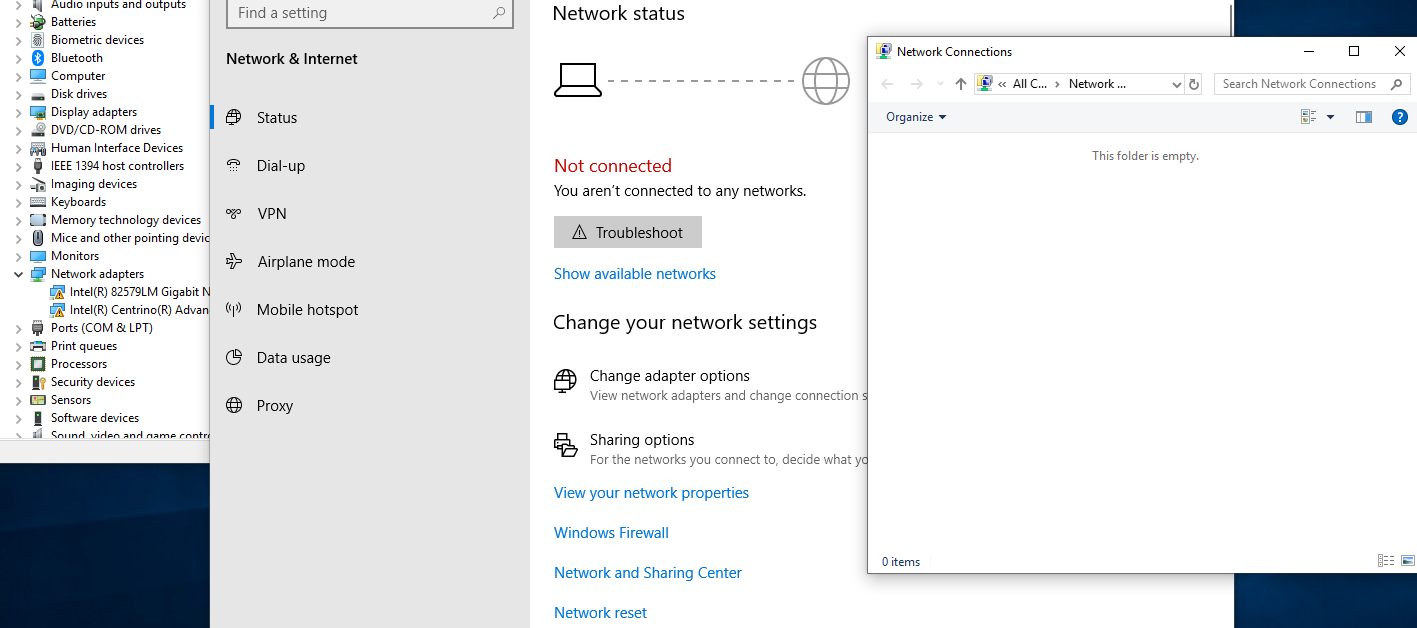
Task: Expand the Bluetooth tree node
Action: (18, 58)
